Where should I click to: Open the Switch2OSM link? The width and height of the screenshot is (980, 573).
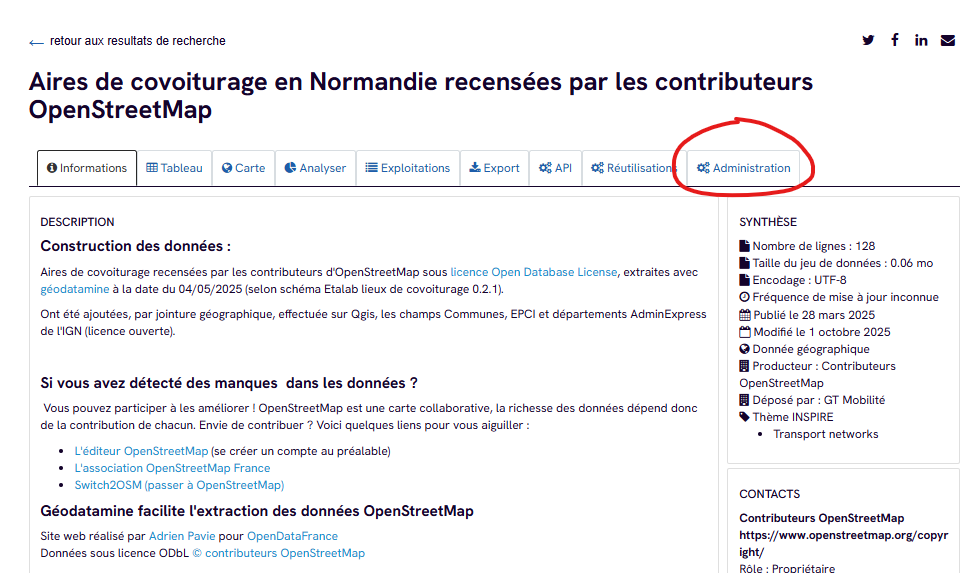pyautogui.click(x=179, y=485)
